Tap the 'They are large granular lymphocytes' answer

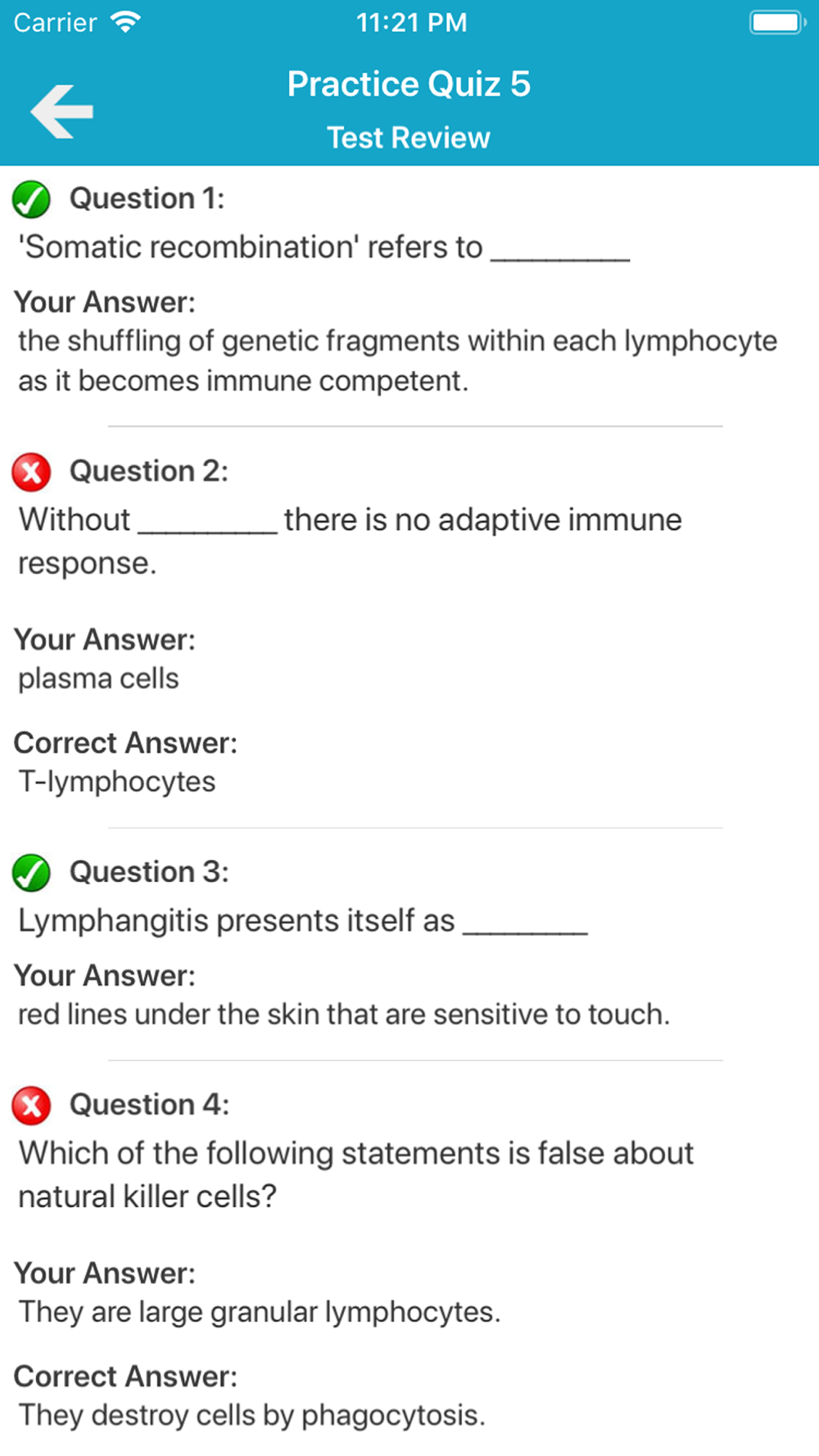[x=259, y=1312]
